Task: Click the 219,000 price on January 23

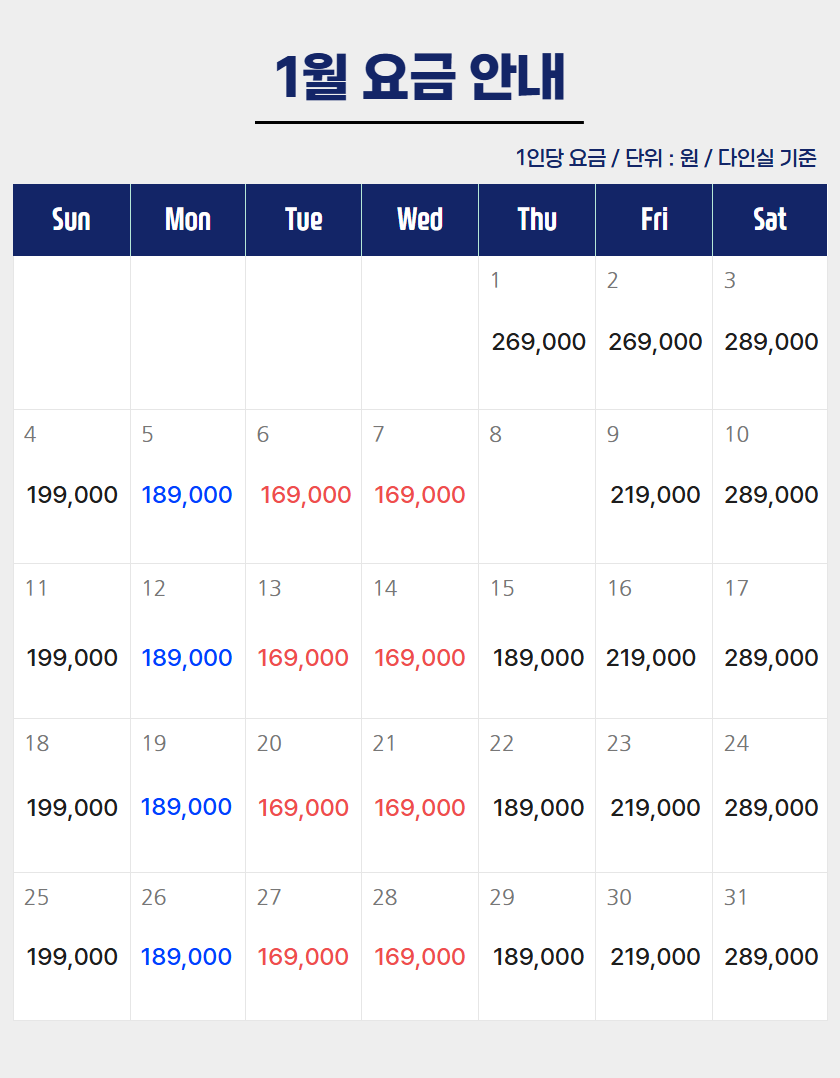Action: coord(655,808)
